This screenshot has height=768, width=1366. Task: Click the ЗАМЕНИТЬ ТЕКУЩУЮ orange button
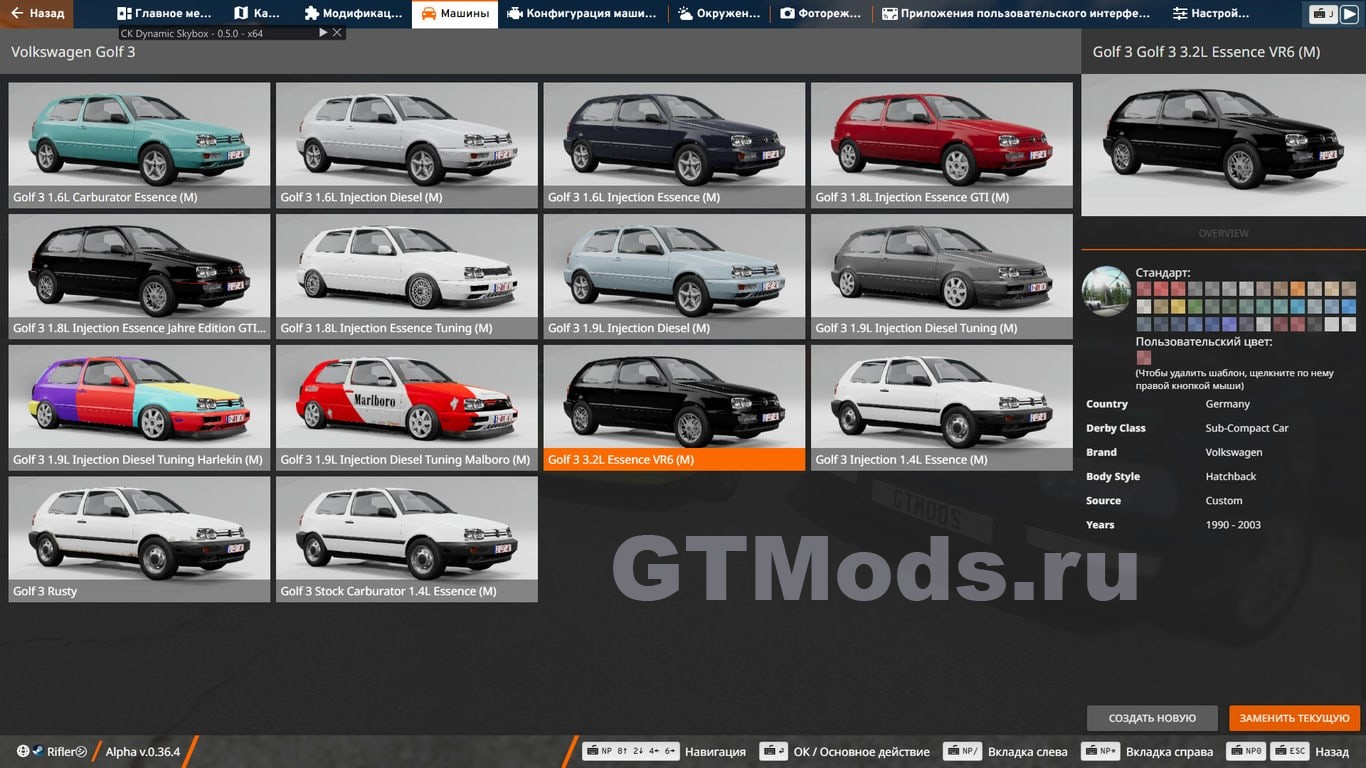pos(1294,718)
